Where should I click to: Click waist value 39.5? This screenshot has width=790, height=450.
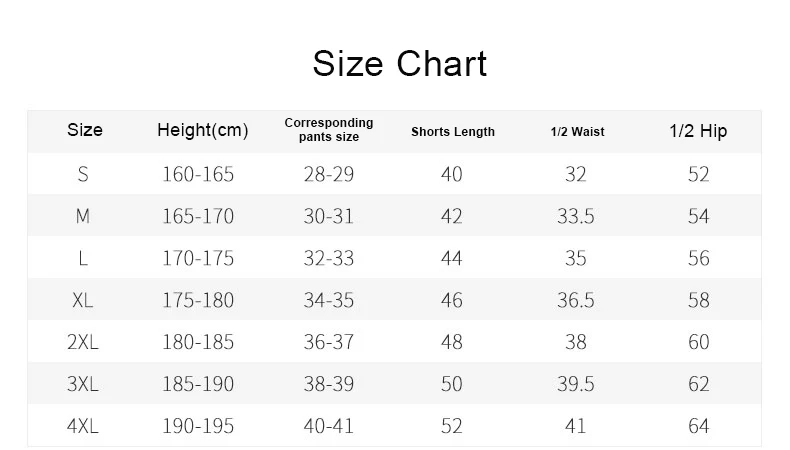click(575, 384)
